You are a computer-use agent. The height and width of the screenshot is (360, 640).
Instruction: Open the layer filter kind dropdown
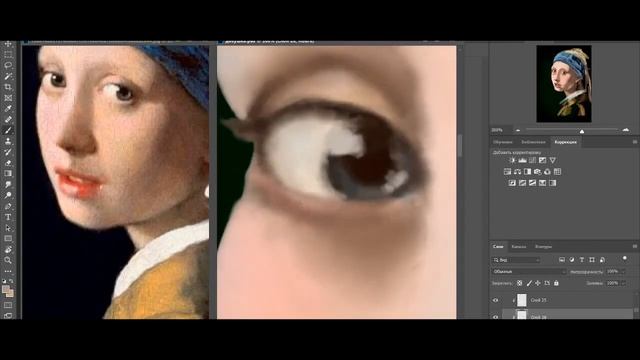tap(516, 260)
